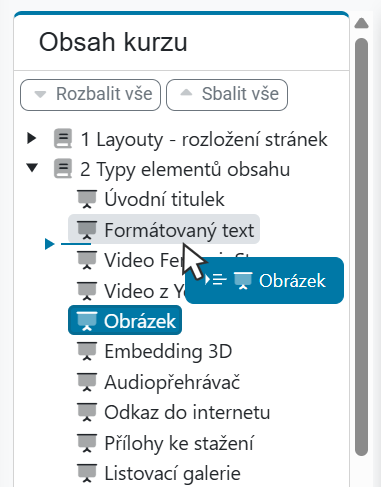
Task: Click the Obsah kurzu heading
Action: pyautogui.click(x=113, y=42)
